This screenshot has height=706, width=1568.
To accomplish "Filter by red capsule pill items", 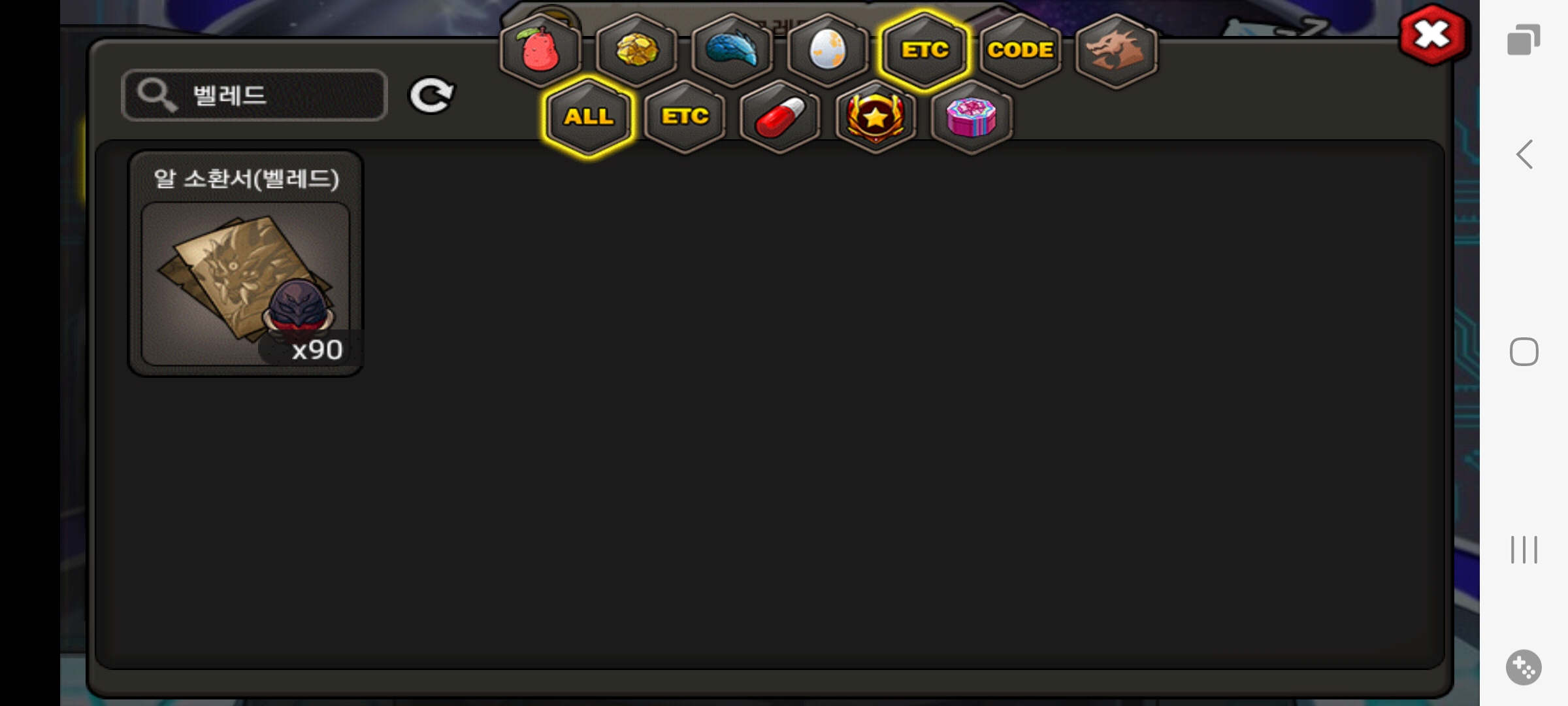I will point(780,117).
